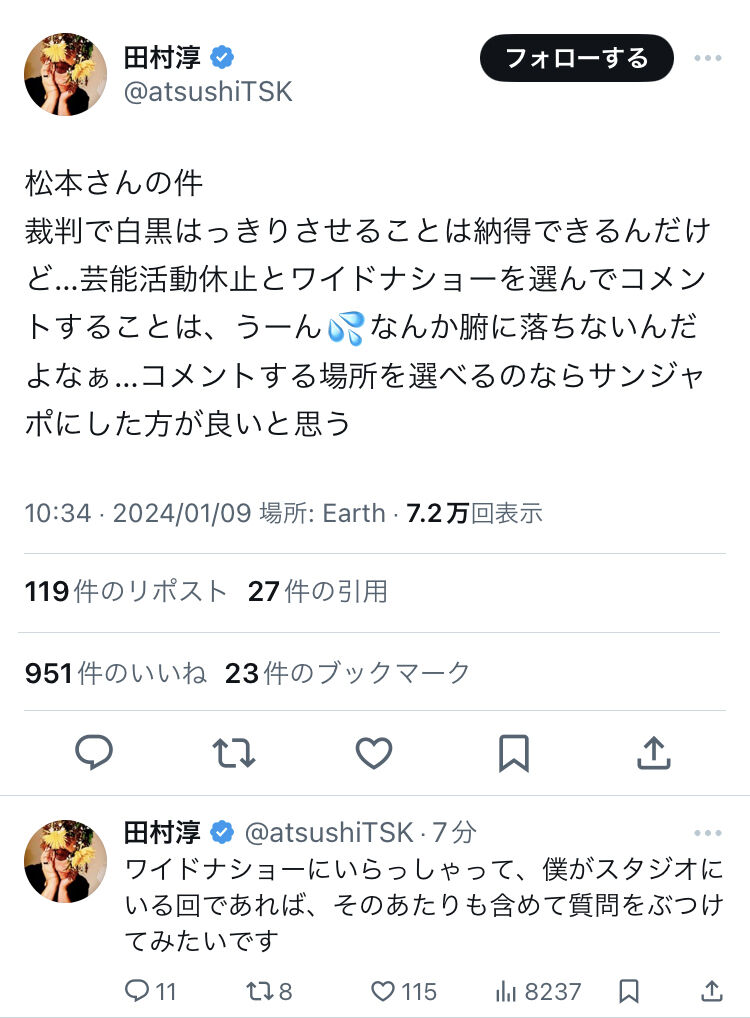
Task: Like the main tweet with heart icon
Action: tap(374, 752)
